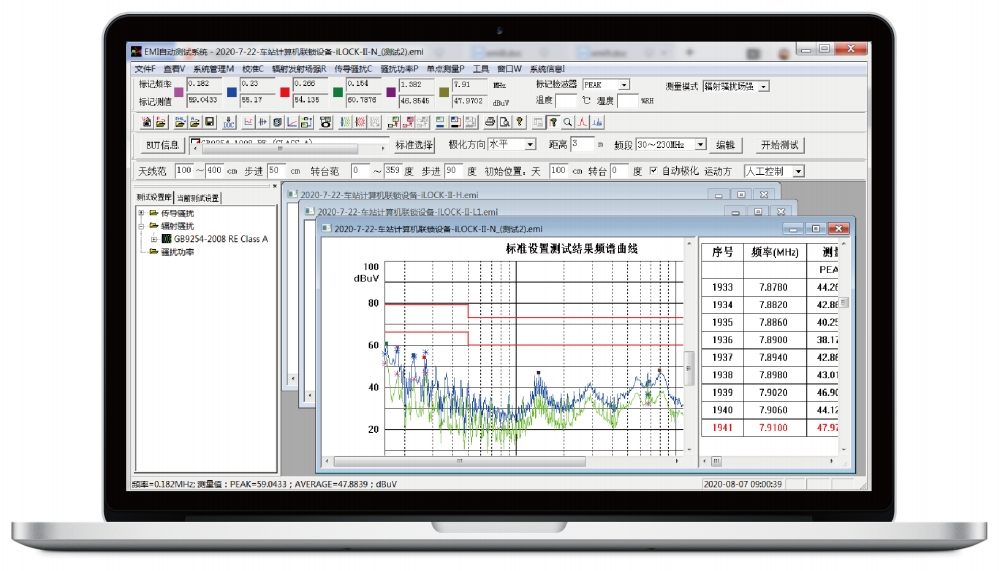Image resolution: width=999 pixels, height=571 pixels.
Task: Click the printer icon in the toolbar
Action: coord(490,122)
